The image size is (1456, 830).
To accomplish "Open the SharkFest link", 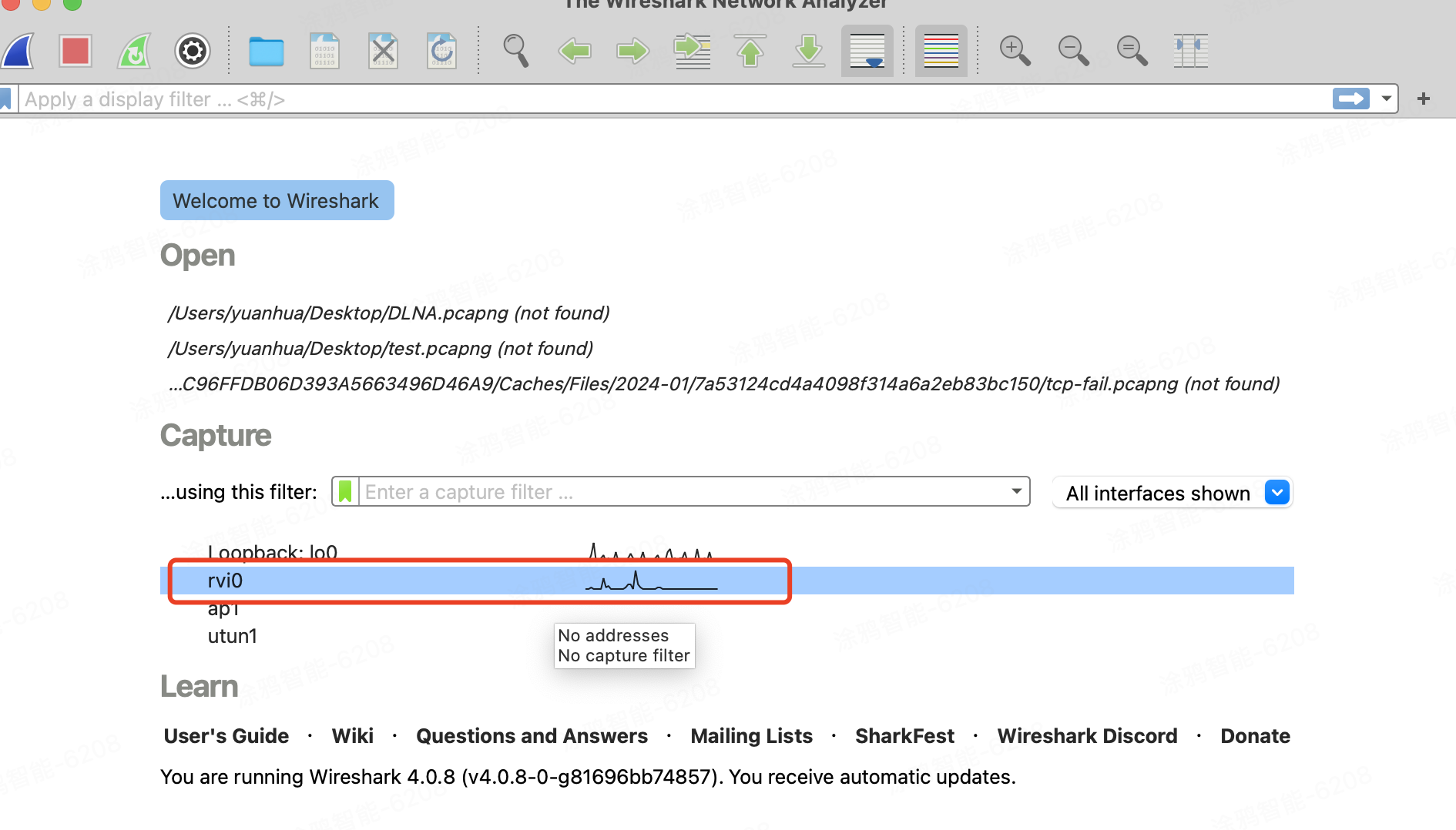I will pyautogui.click(x=905, y=736).
